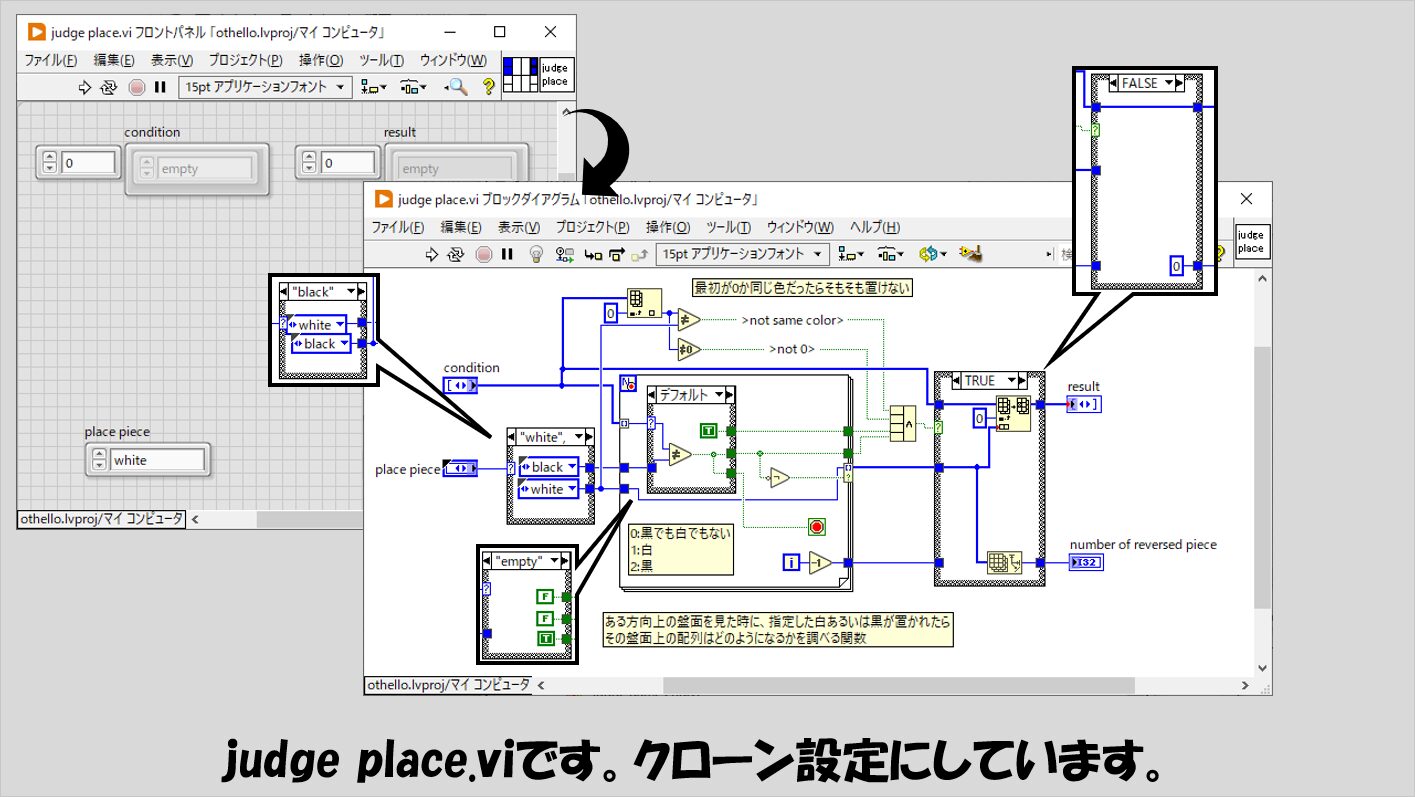
Task: Click the front panel connector pane grid
Action: tap(520, 75)
